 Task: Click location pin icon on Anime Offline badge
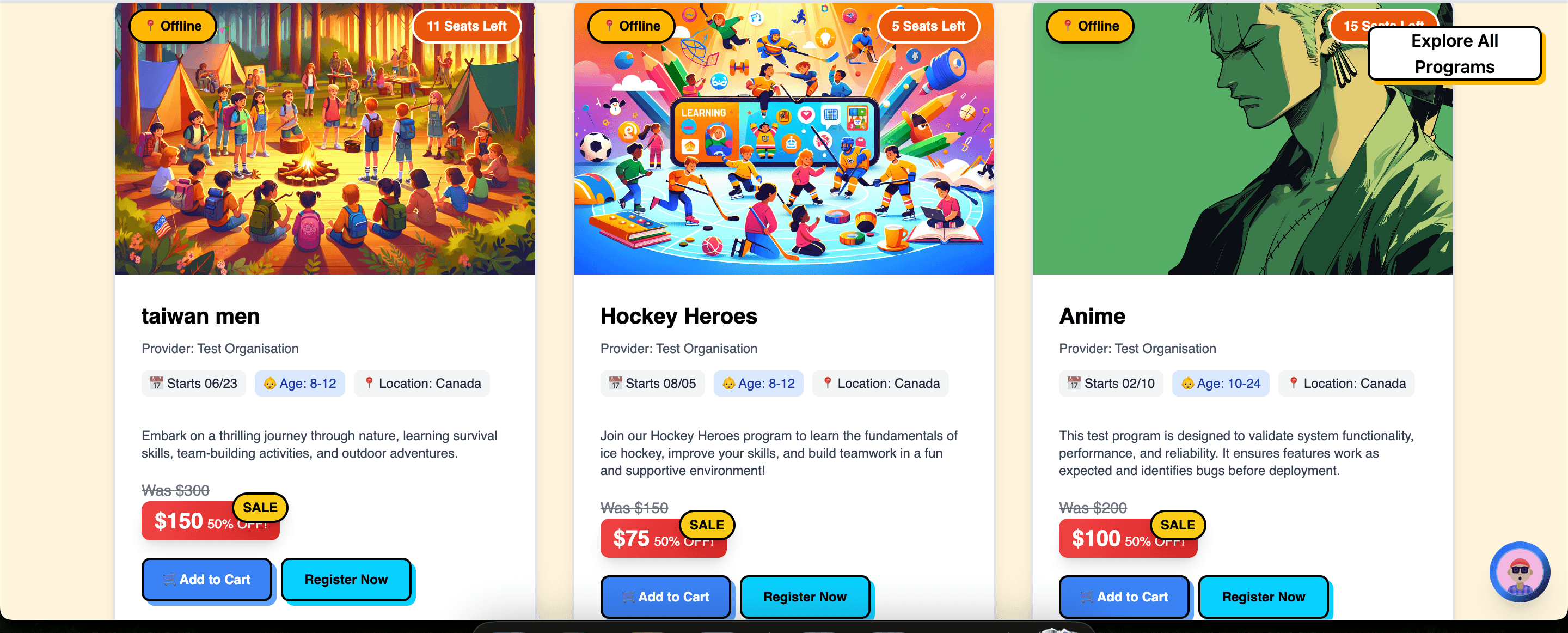point(1067,26)
